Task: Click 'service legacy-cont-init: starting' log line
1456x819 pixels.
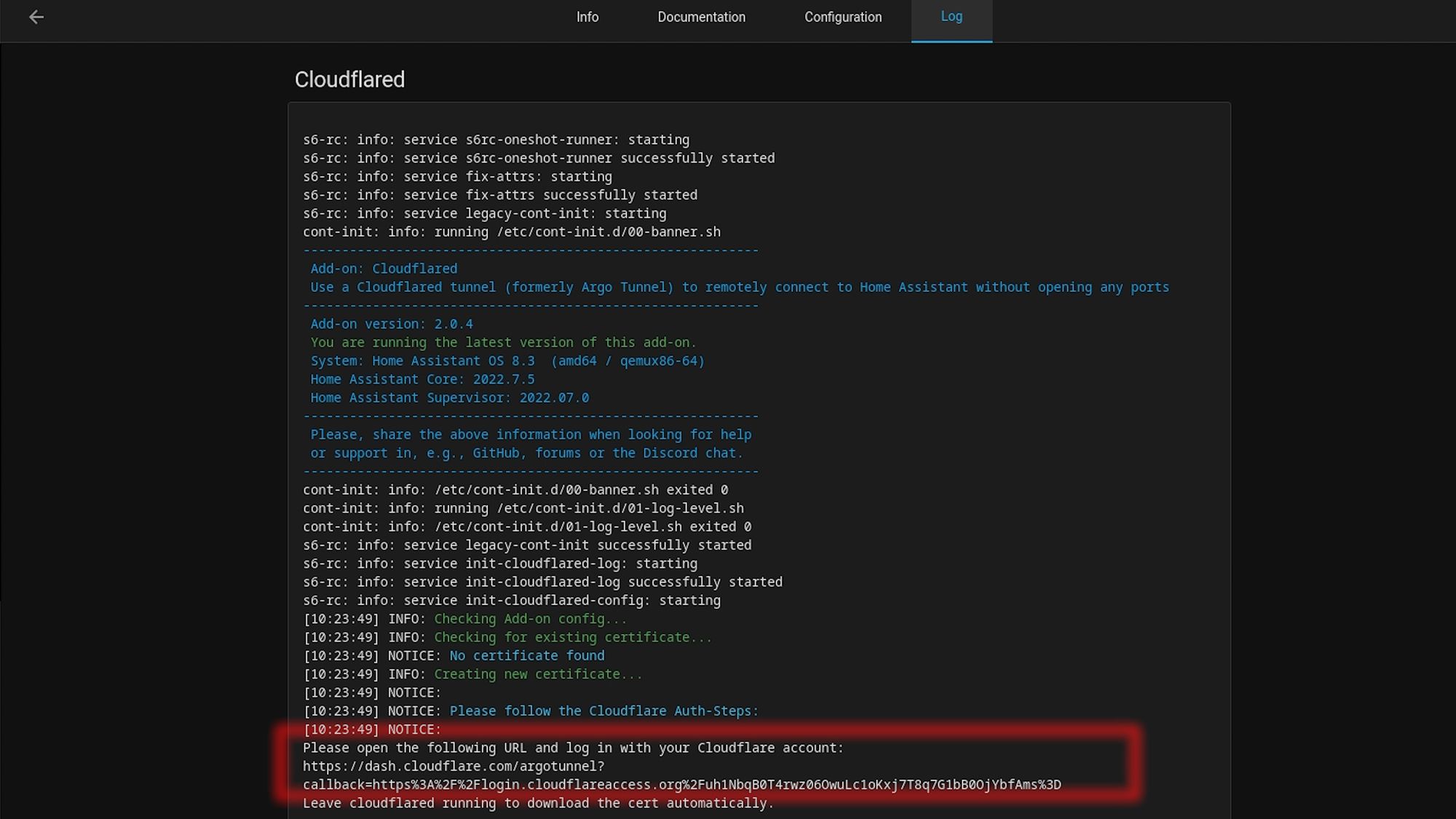Action: (x=485, y=213)
